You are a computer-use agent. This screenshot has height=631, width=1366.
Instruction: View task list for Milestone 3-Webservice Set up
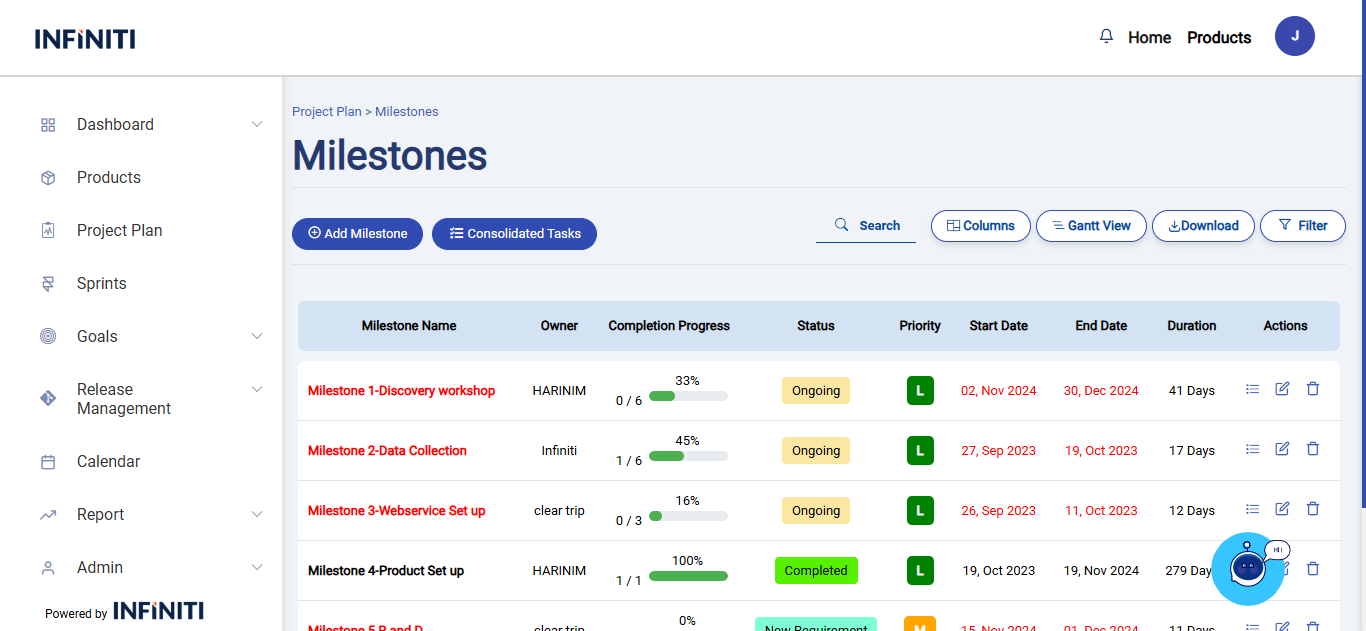click(1252, 509)
